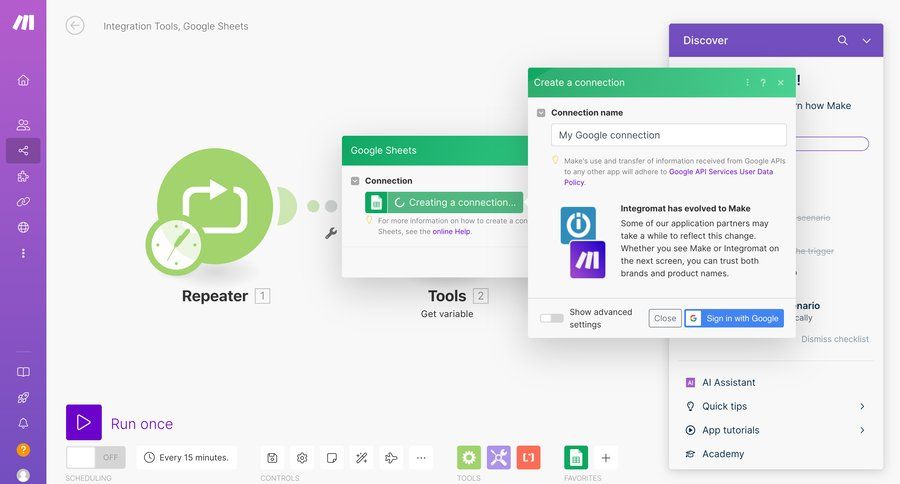
Task: Click the Tools module label
Action: click(x=447, y=296)
